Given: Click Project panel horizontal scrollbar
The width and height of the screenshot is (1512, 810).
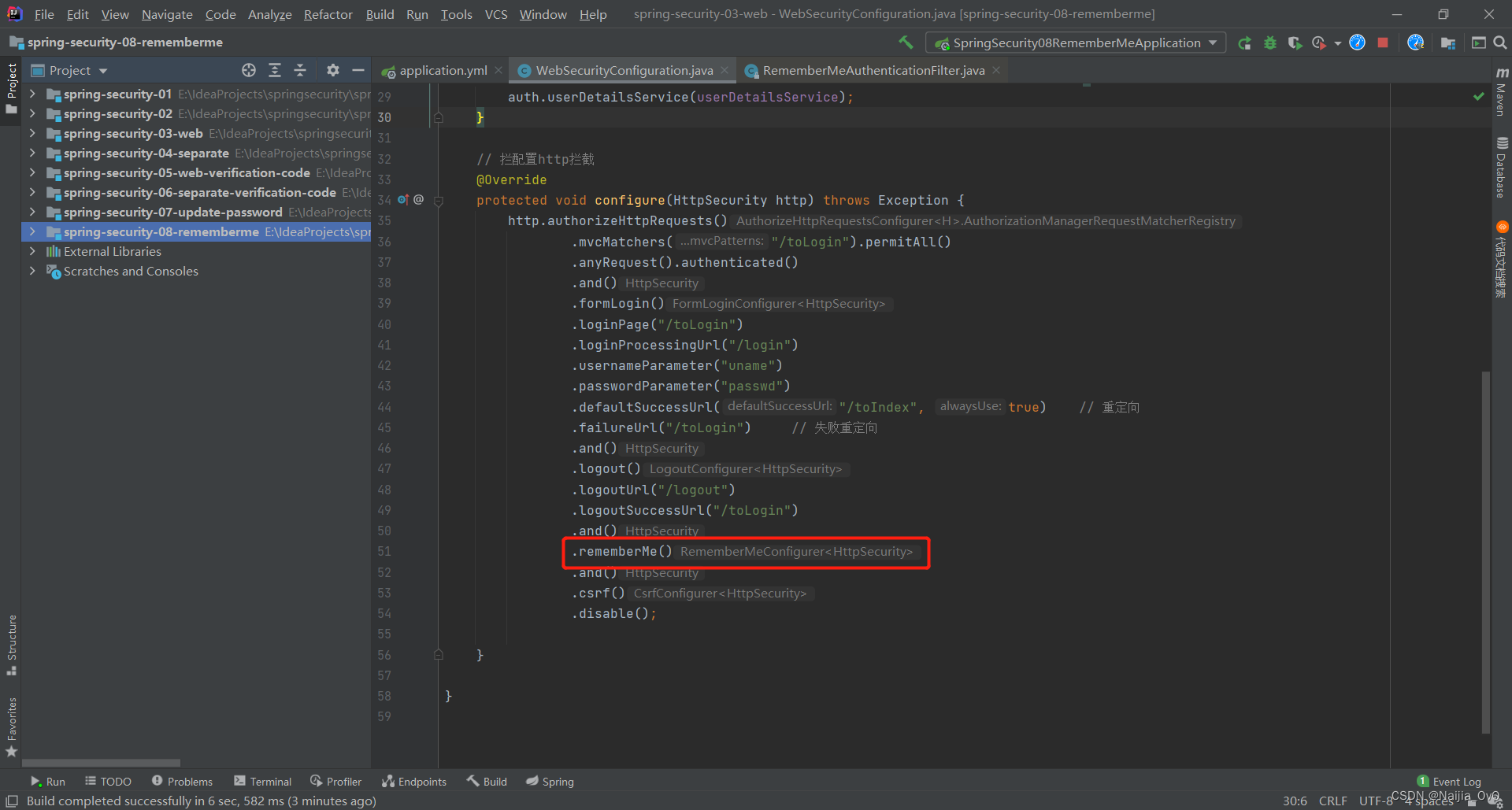Looking at the screenshot, I should [101, 763].
